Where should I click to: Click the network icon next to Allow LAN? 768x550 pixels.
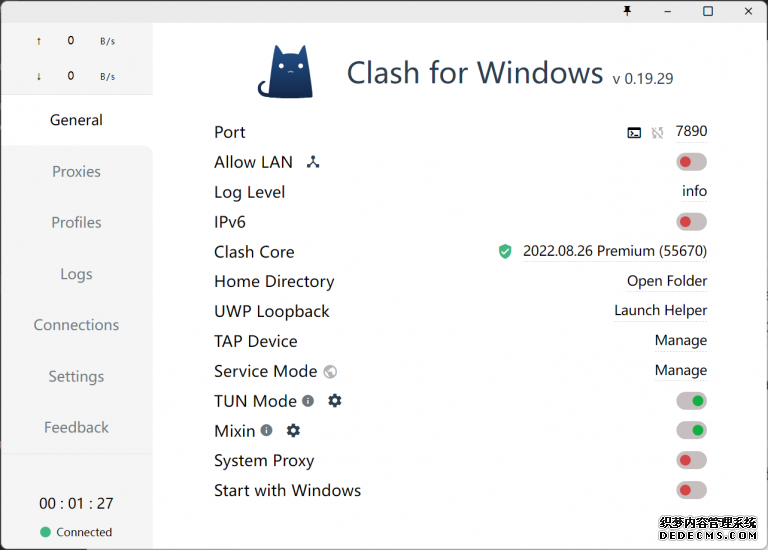click(313, 162)
